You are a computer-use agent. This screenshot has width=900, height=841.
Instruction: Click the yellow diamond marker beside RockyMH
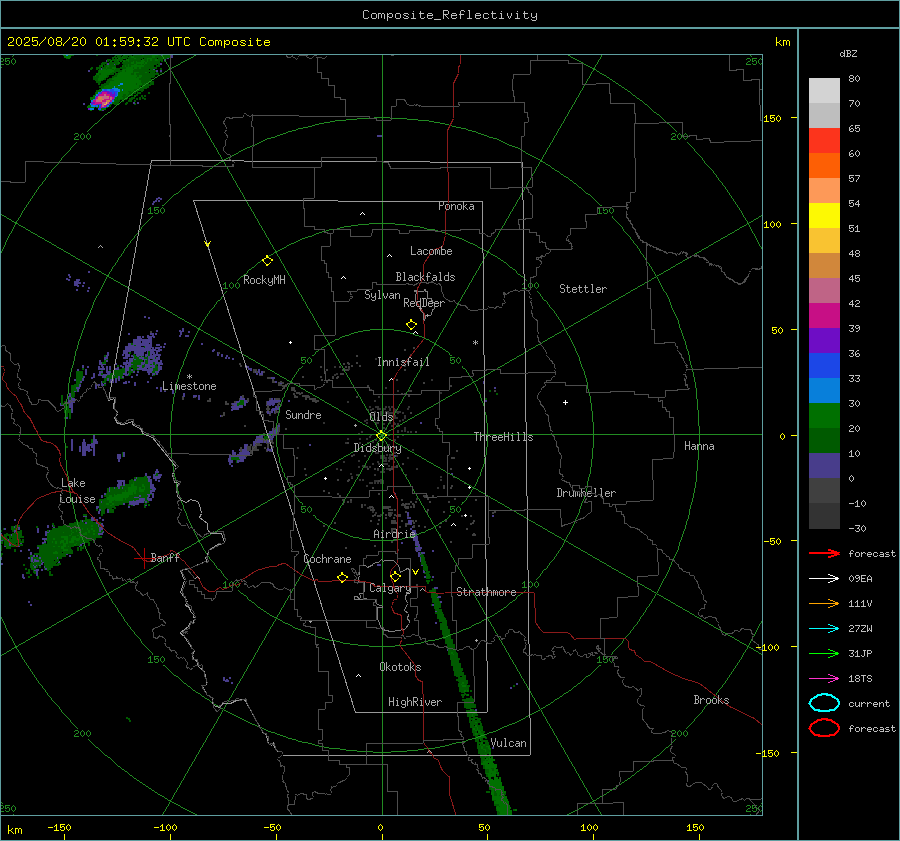[267, 261]
